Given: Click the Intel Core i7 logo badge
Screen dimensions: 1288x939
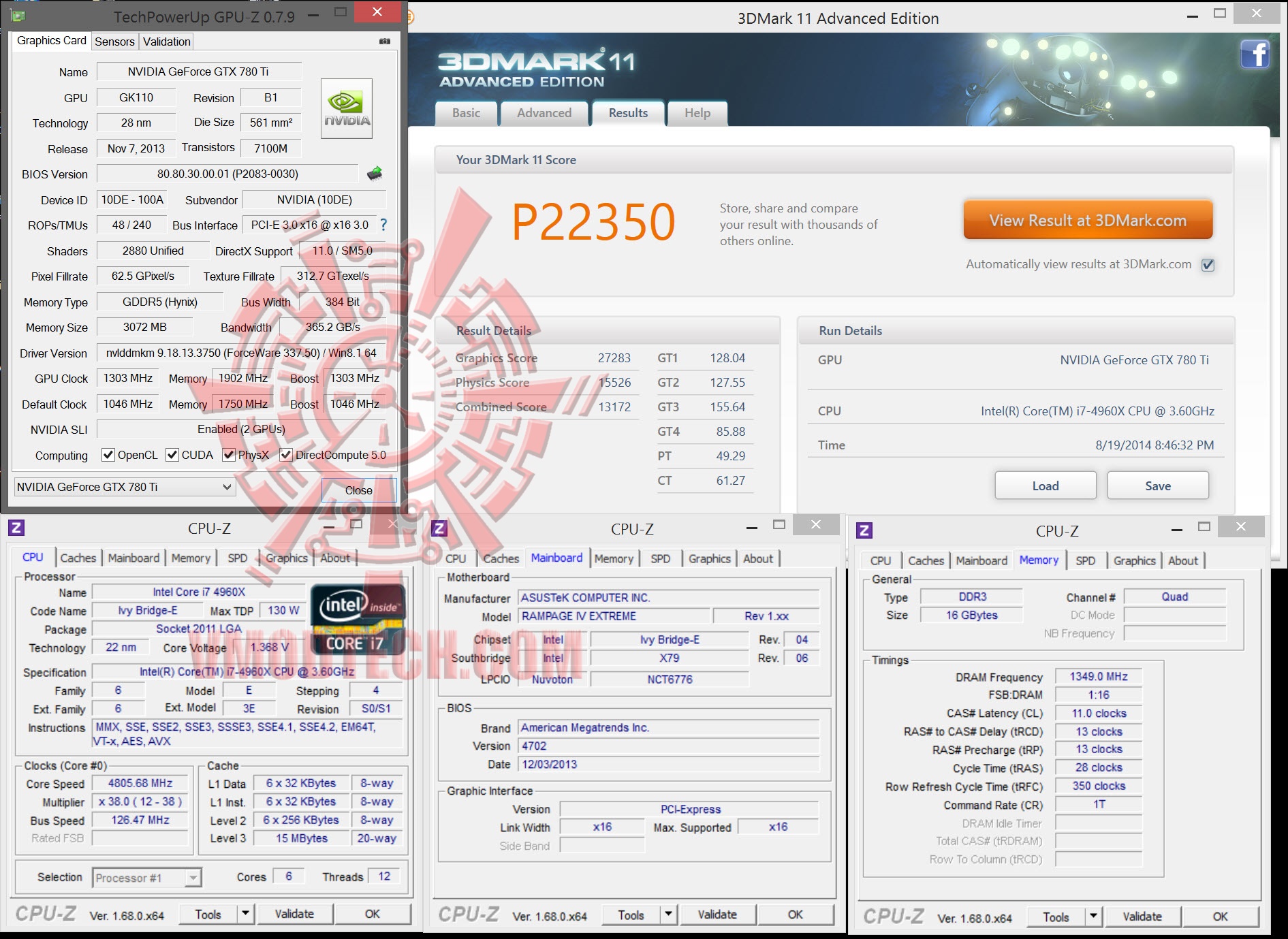Looking at the screenshot, I should [358, 619].
